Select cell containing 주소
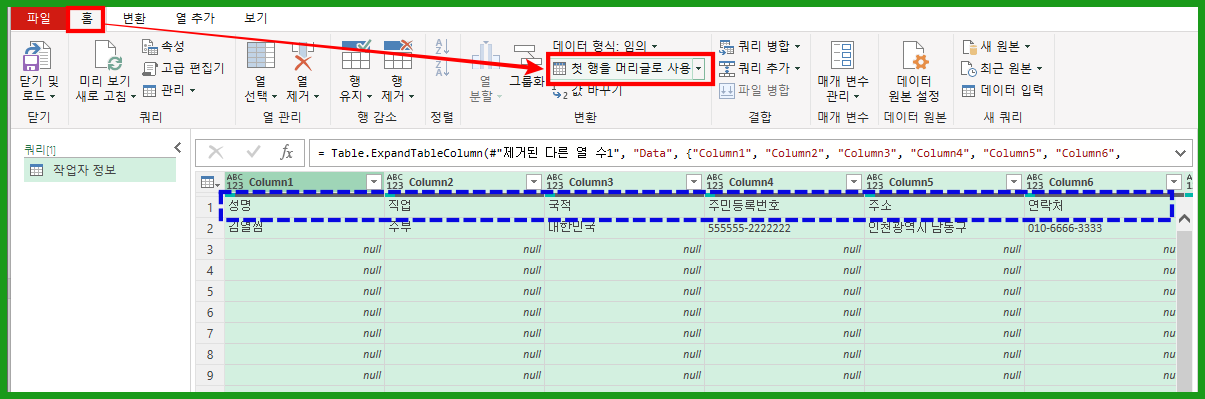This screenshot has width=1205, height=399. (944, 206)
